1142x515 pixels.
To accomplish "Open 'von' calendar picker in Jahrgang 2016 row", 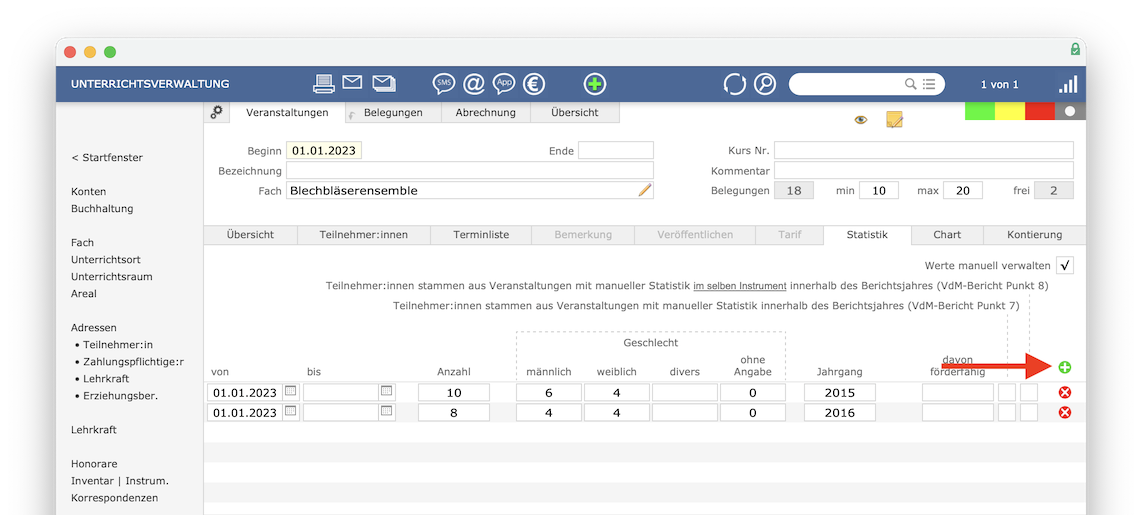I will pos(291,411).
